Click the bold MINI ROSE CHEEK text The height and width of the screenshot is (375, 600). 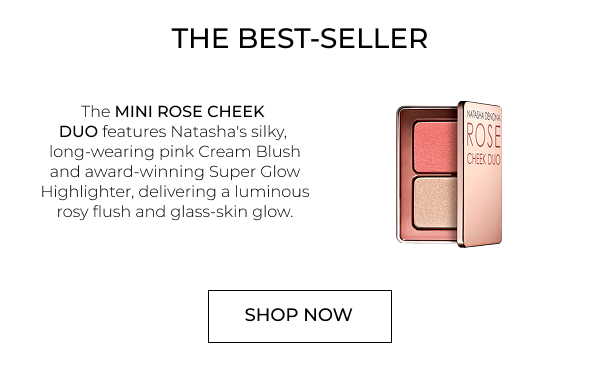pyautogui.click(x=190, y=112)
